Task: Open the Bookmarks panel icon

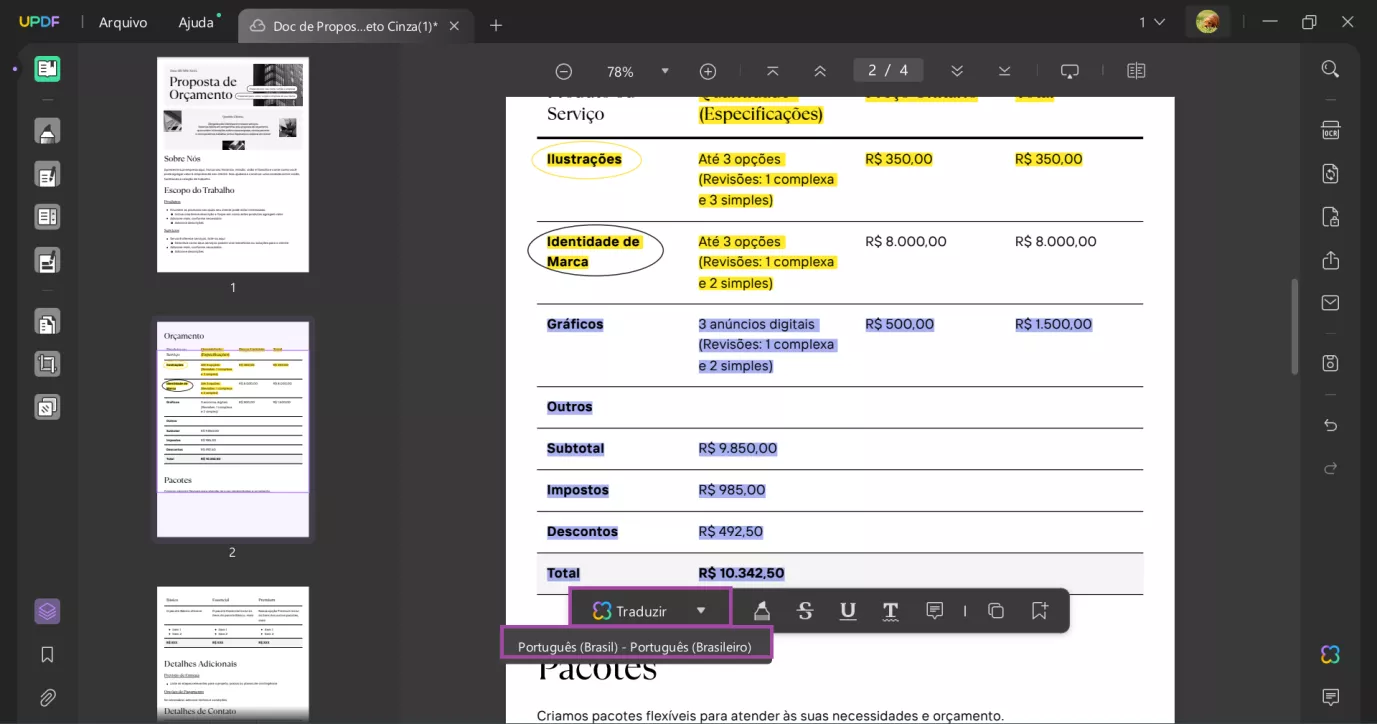Action: point(47,655)
